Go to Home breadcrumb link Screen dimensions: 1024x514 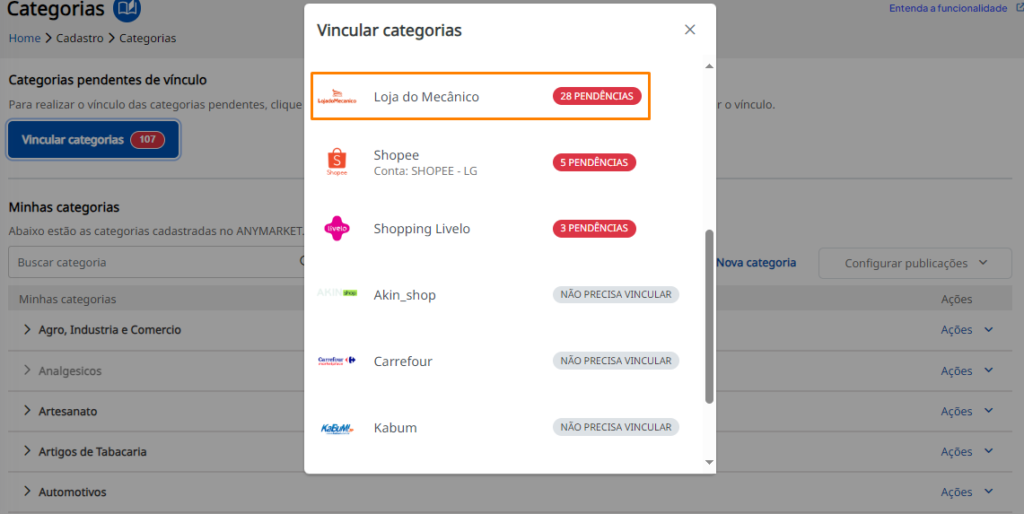tap(24, 38)
